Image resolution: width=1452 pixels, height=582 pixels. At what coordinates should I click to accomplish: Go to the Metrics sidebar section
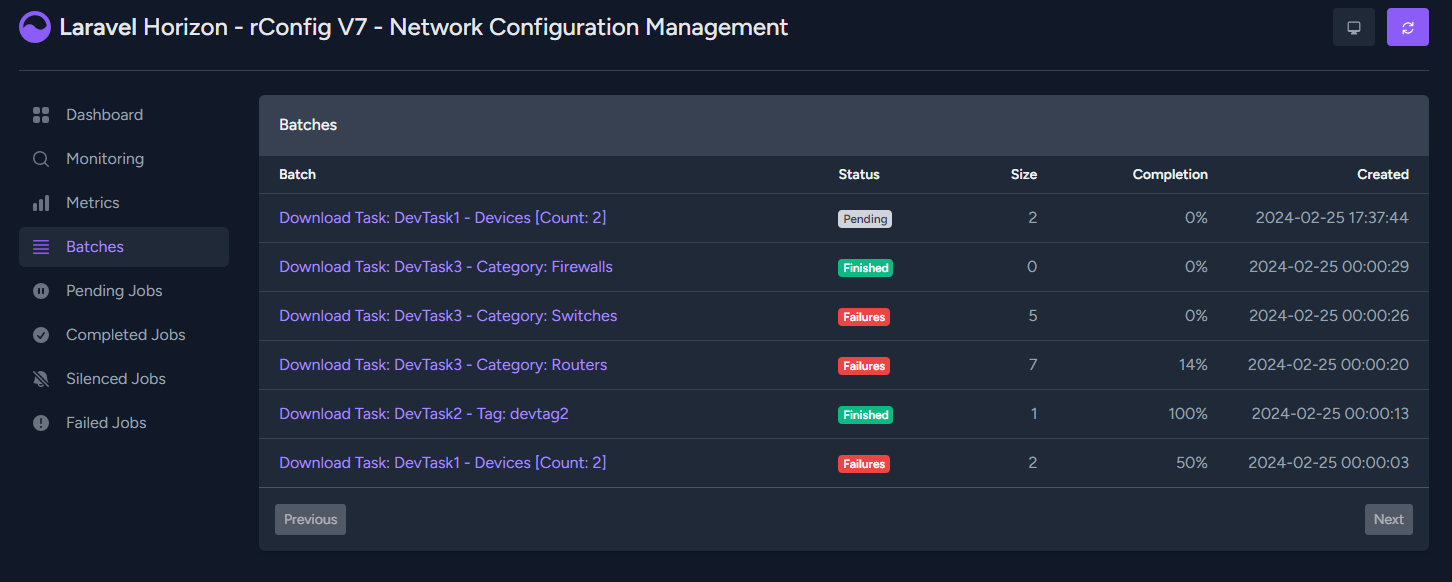click(124, 203)
